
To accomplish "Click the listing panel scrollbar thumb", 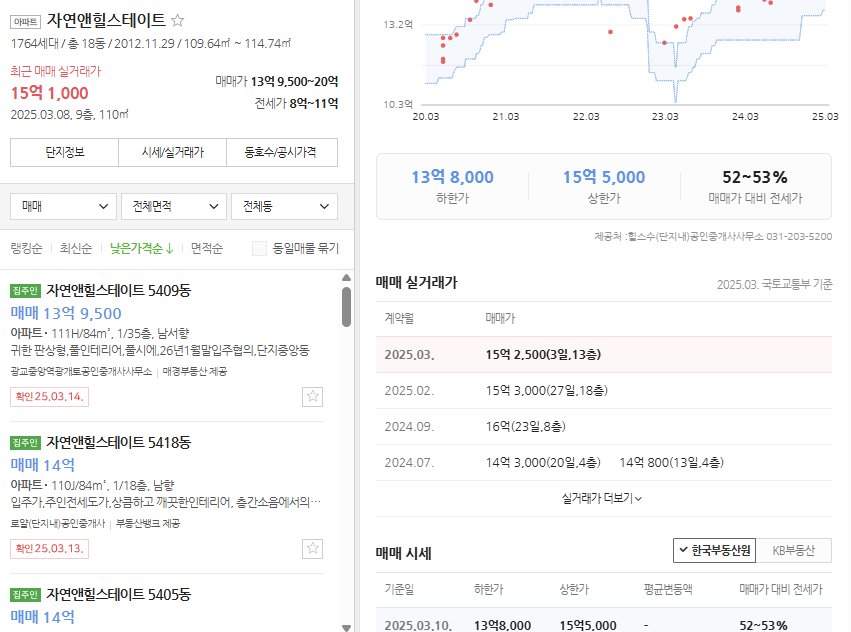I will point(346,307).
